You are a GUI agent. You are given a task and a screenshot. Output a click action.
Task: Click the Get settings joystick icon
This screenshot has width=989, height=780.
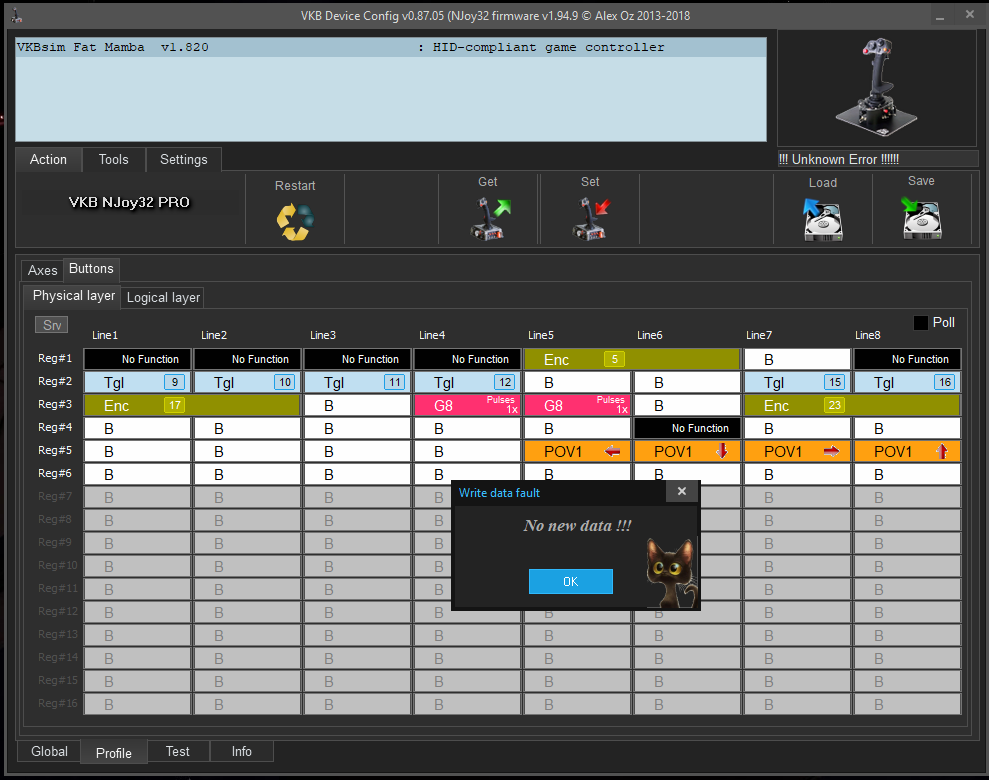click(x=490, y=218)
